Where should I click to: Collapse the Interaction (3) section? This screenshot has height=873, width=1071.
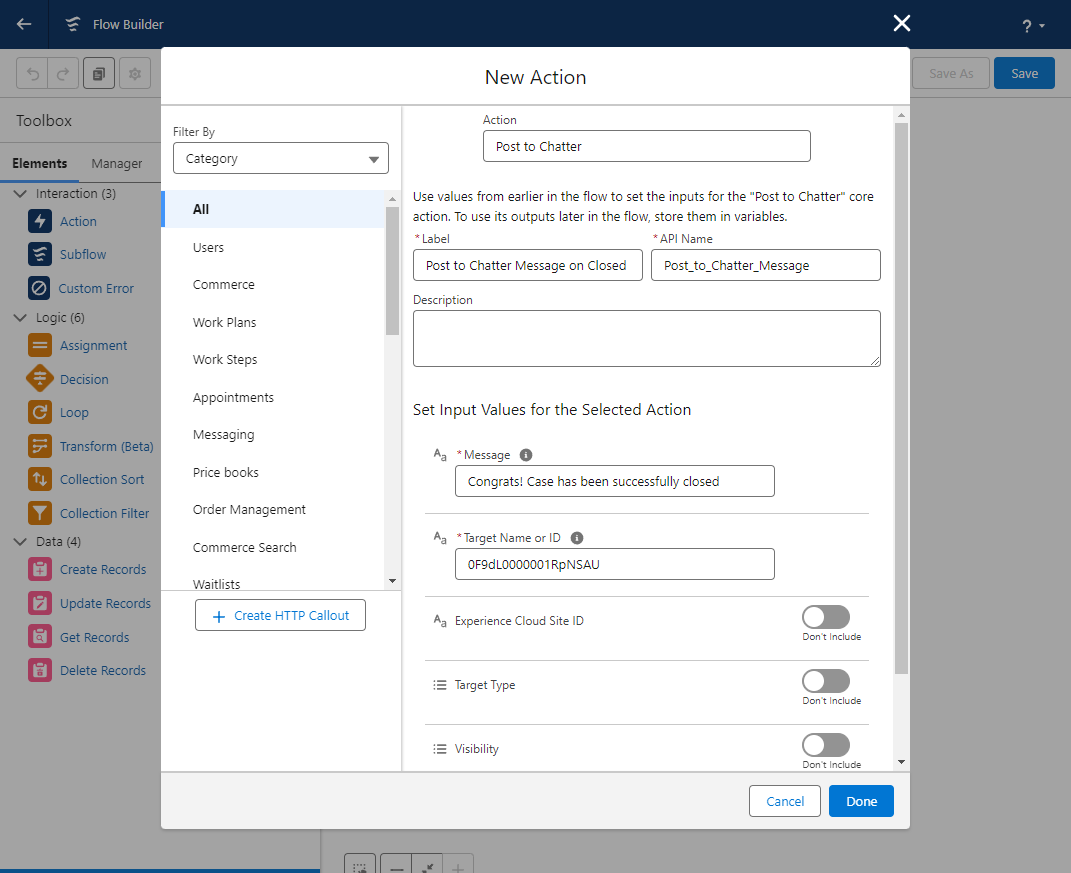[20, 194]
